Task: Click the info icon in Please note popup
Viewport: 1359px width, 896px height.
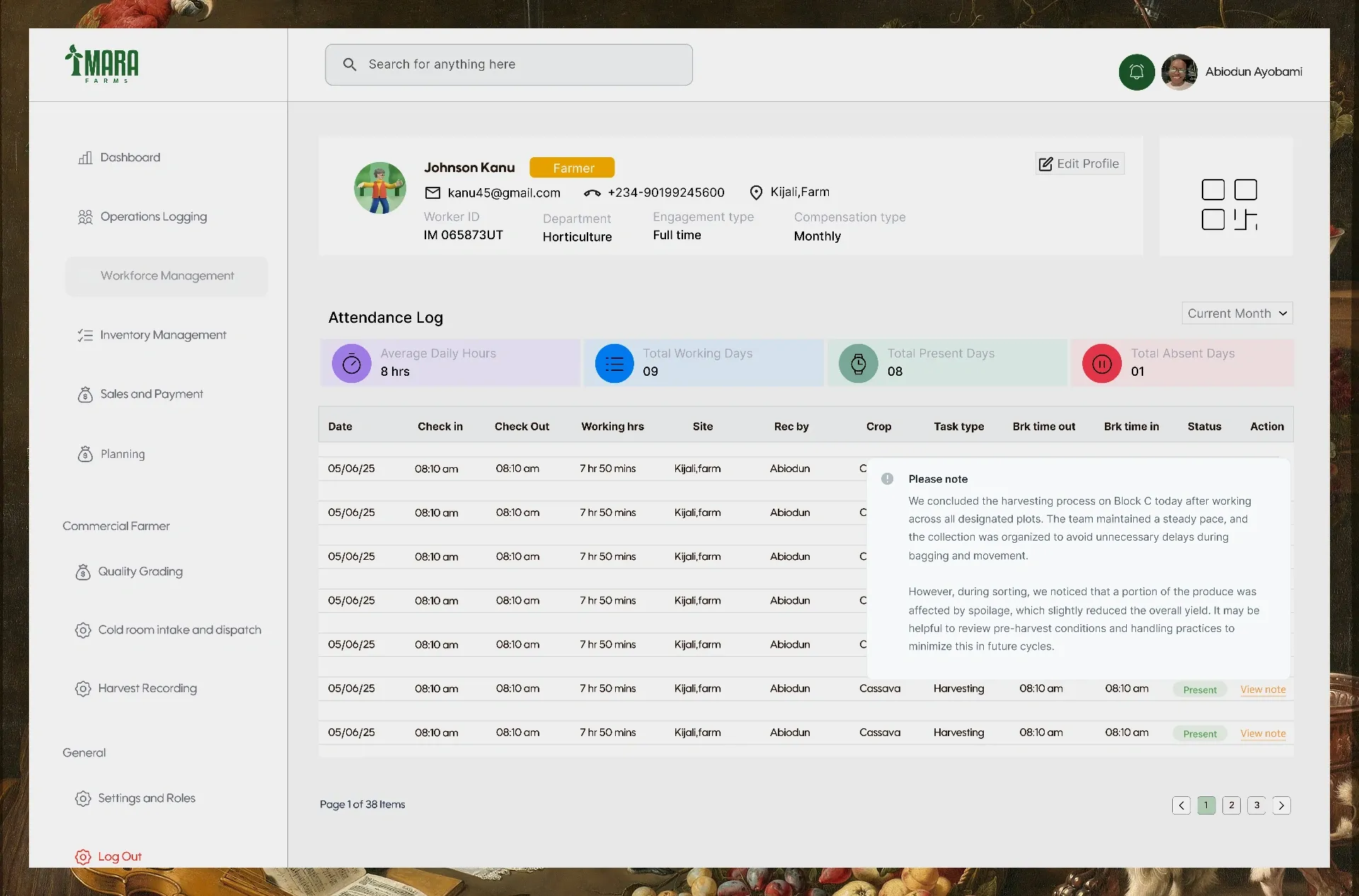Action: point(887,478)
